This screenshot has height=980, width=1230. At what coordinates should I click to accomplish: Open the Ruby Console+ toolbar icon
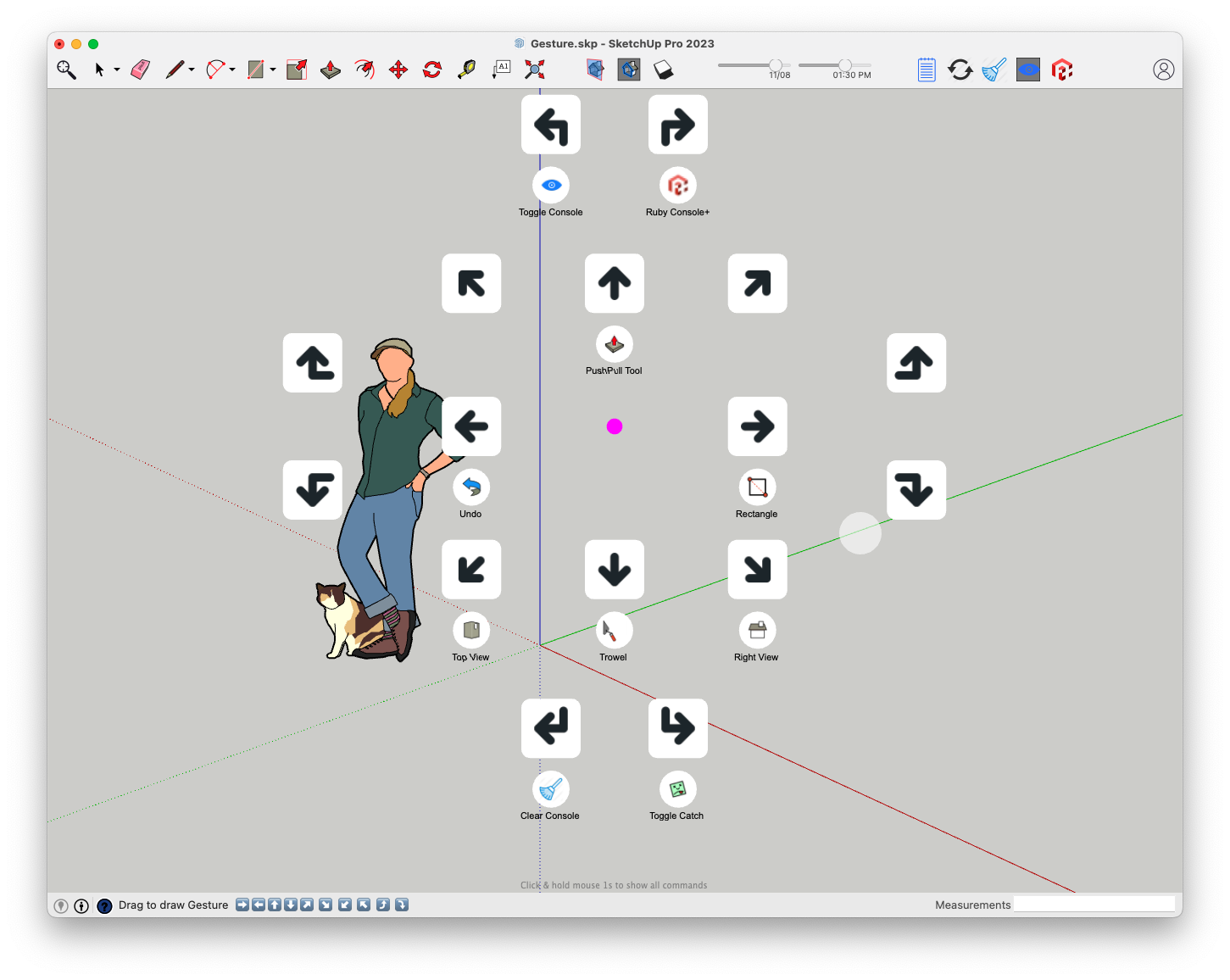1062,70
